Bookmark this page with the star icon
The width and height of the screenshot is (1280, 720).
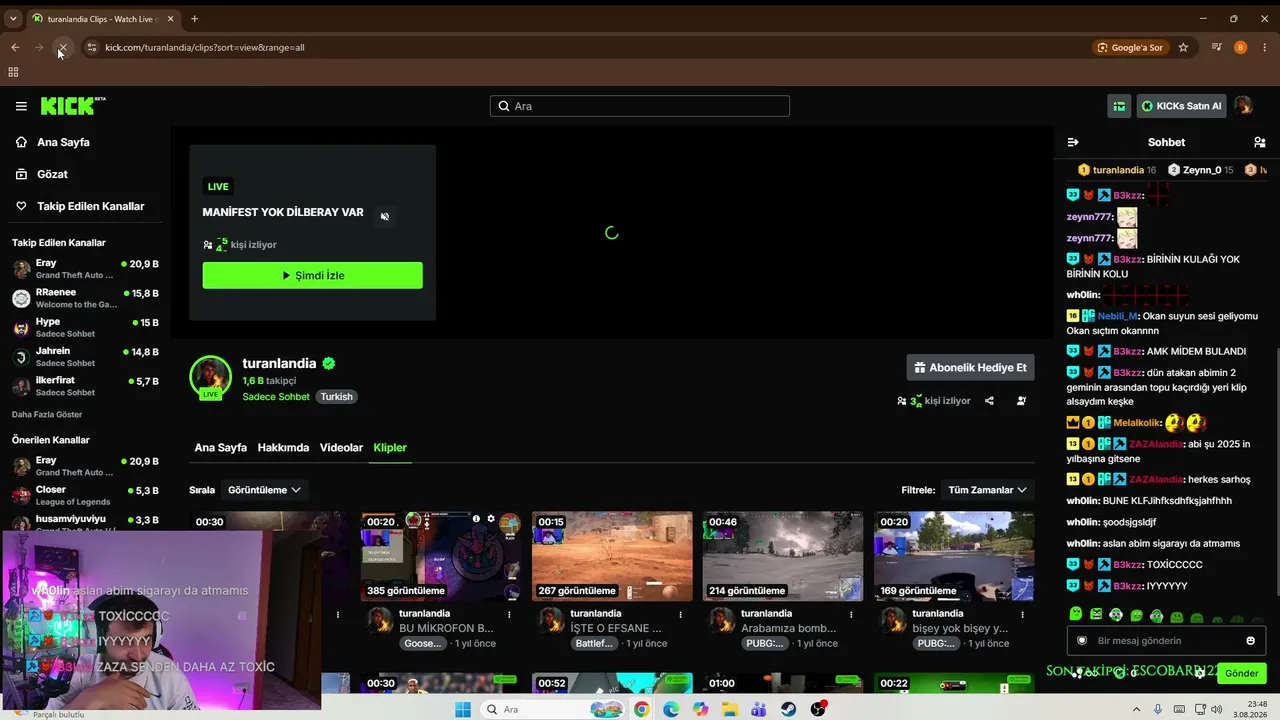[x=1183, y=47]
